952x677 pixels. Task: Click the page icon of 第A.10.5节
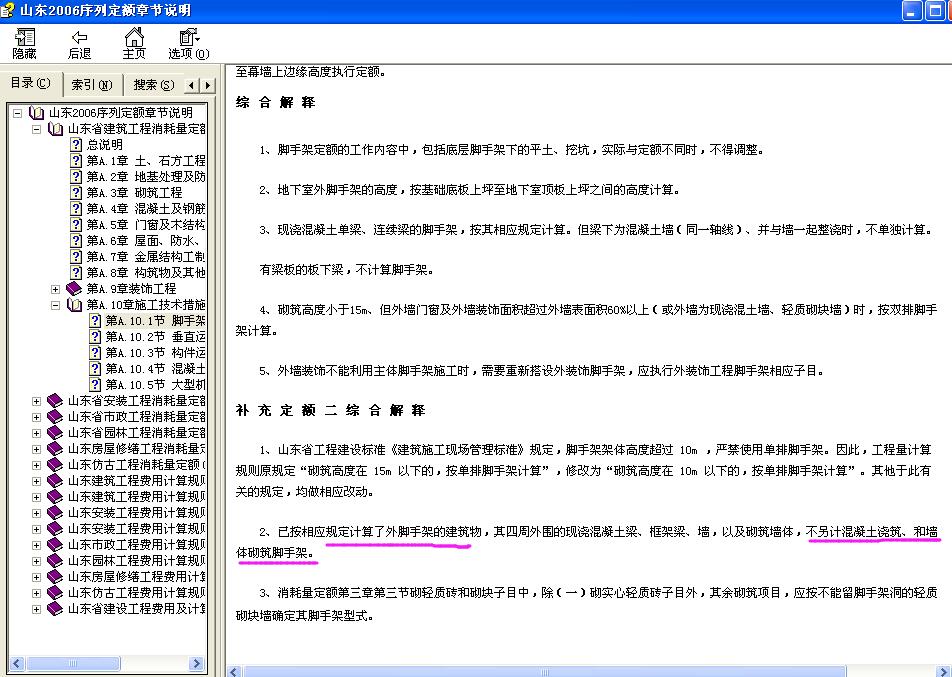[x=95, y=385]
